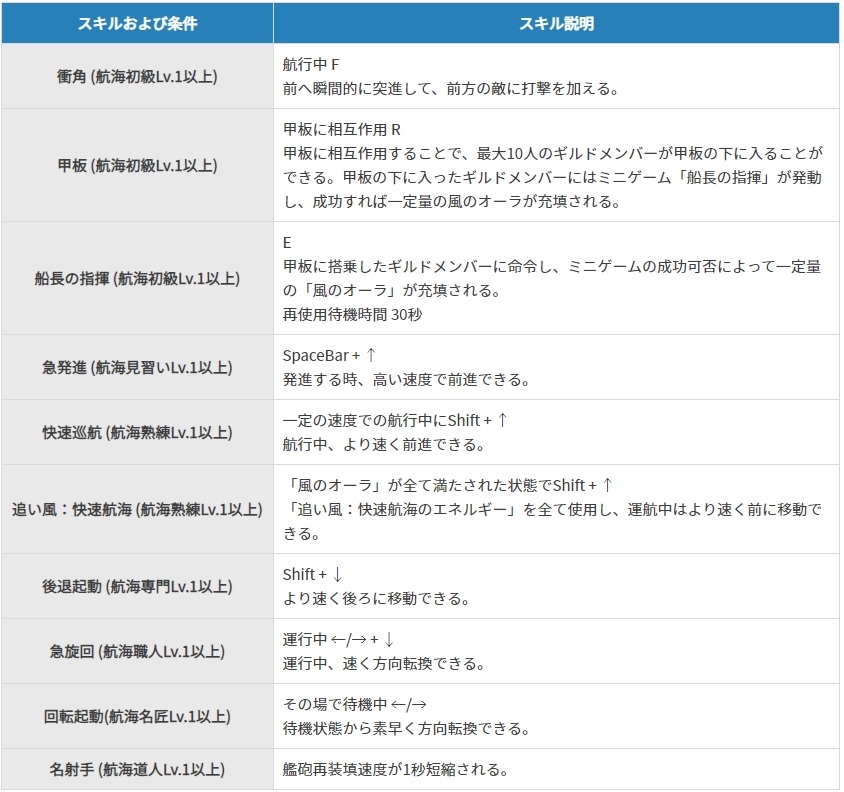Click the 急旋回 (航海職人Lv.1以上) cell
The image size is (844, 792).
(x=137, y=651)
